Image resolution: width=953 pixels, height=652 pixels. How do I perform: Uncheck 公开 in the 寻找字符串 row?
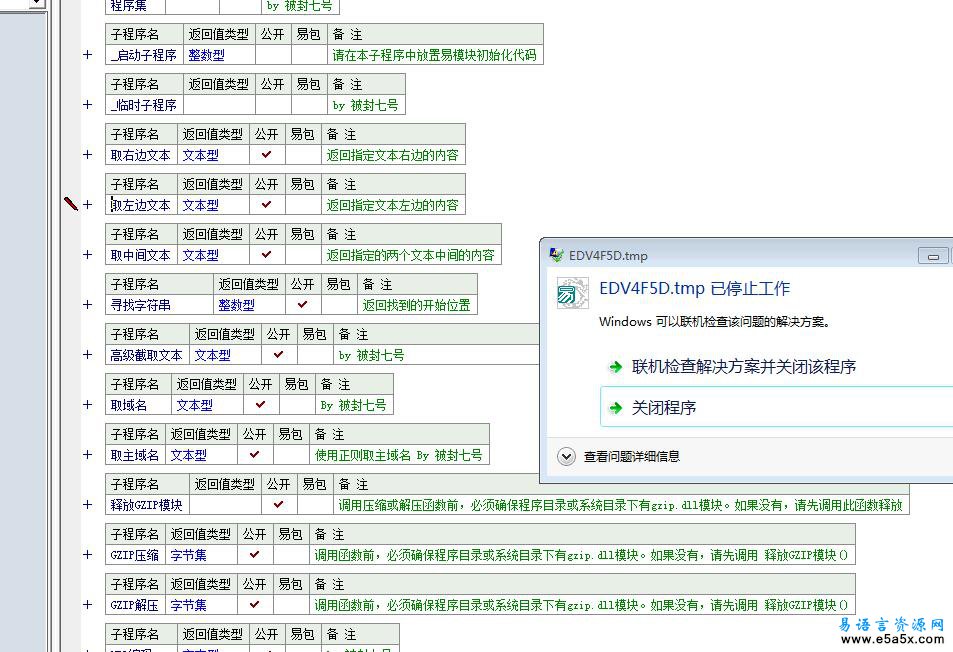tap(302, 305)
